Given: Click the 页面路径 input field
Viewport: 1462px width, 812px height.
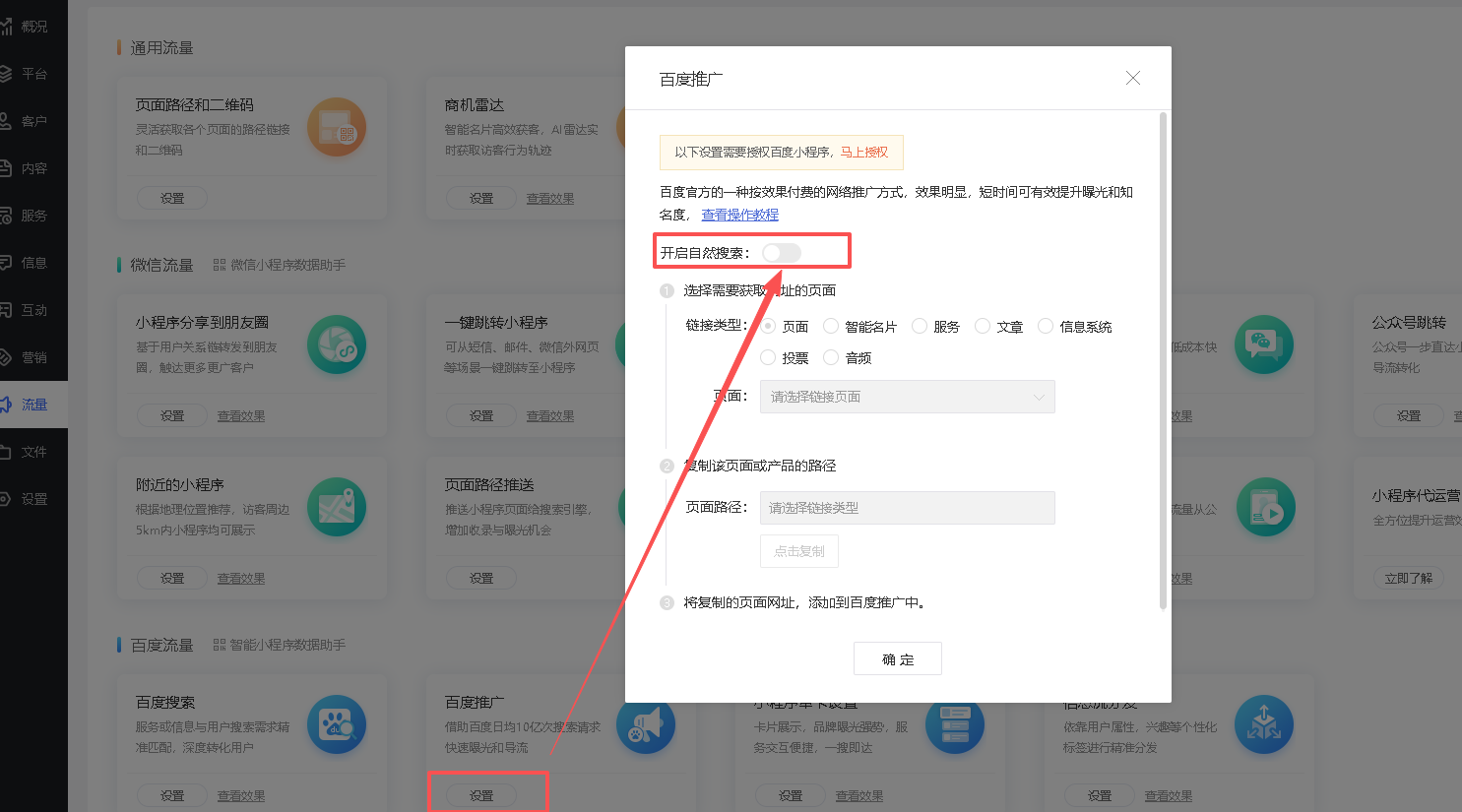Looking at the screenshot, I should (907, 508).
